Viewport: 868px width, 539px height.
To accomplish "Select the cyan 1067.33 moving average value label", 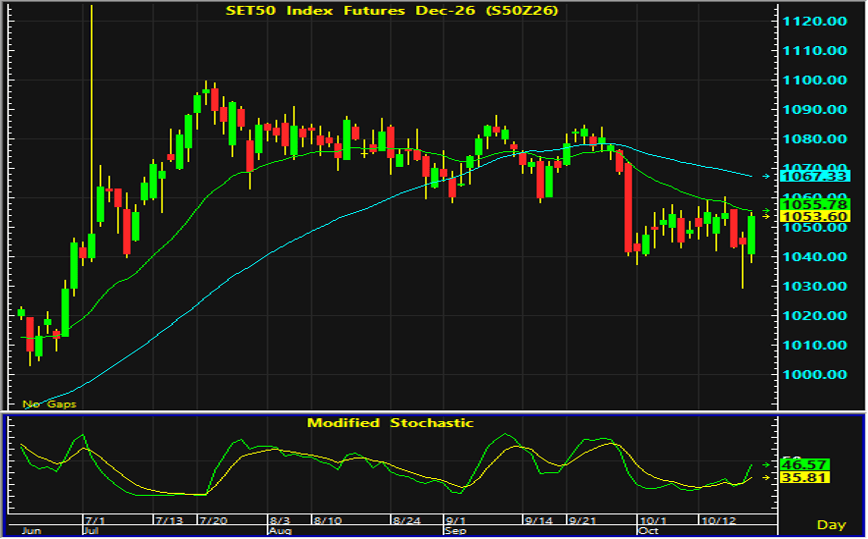I will (x=814, y=176).
